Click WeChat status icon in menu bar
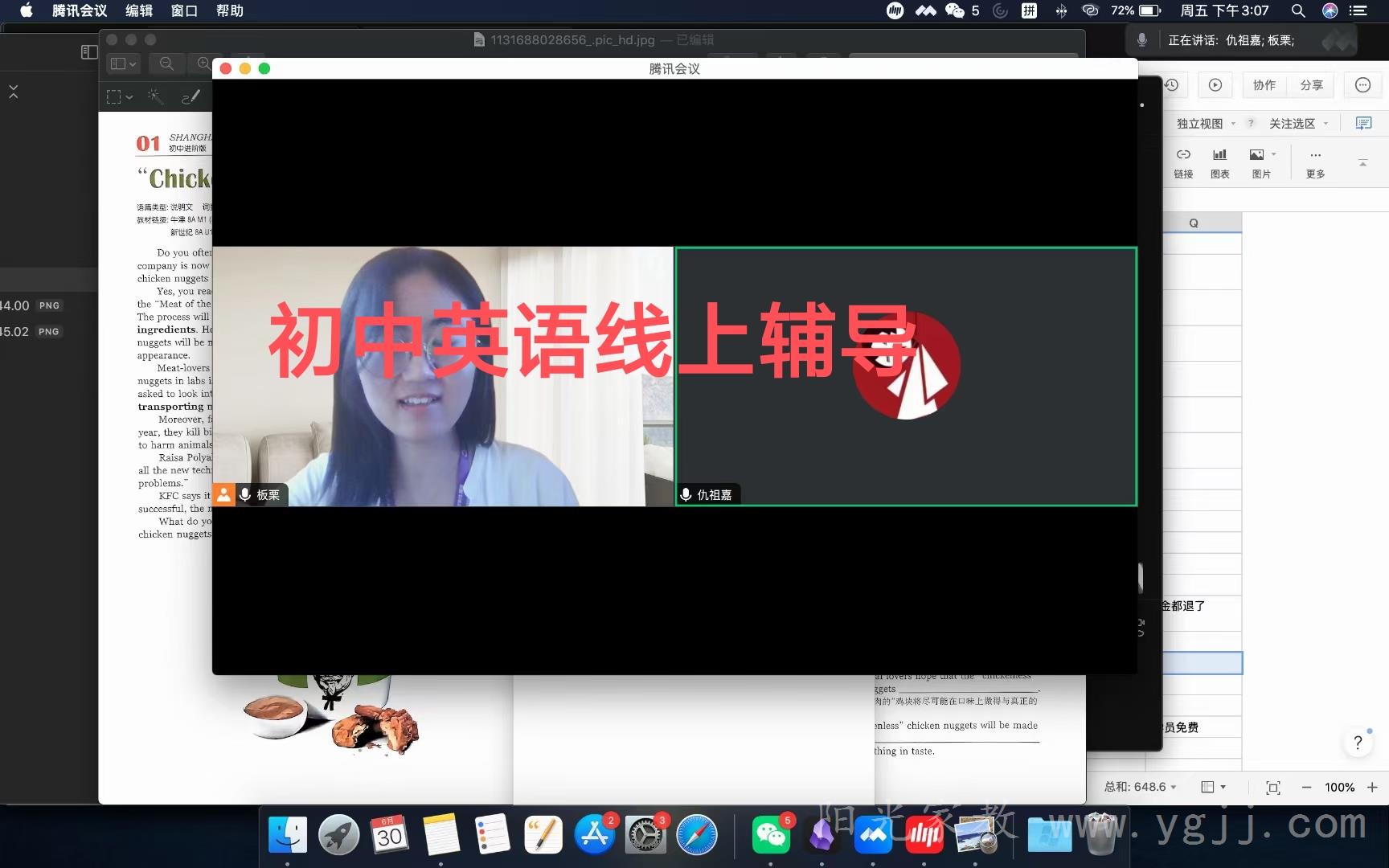The image size is (1389, 868). [x=955, y=10]
